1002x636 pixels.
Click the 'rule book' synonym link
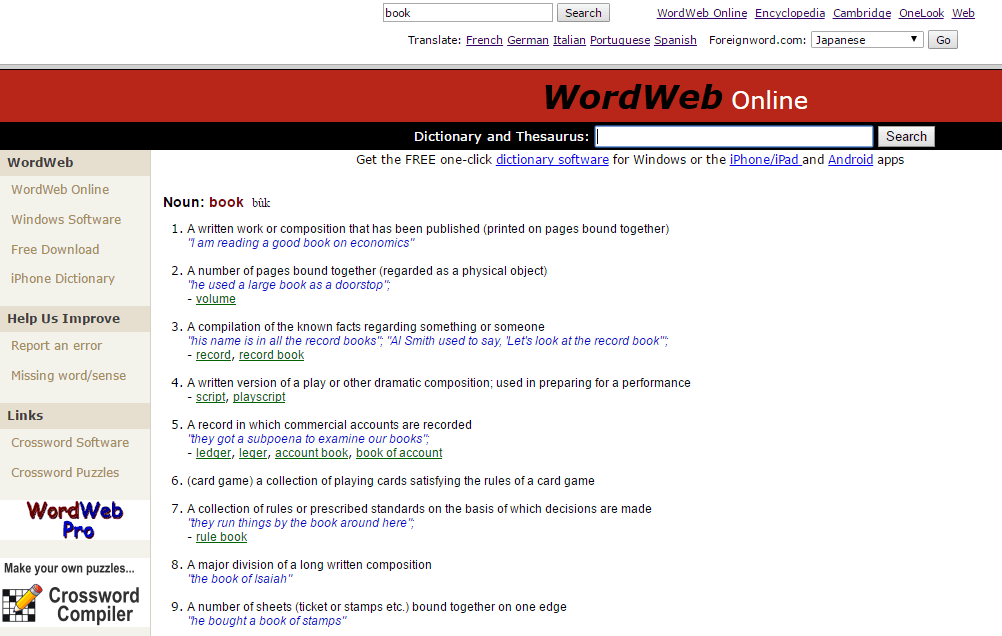(221, 537)
